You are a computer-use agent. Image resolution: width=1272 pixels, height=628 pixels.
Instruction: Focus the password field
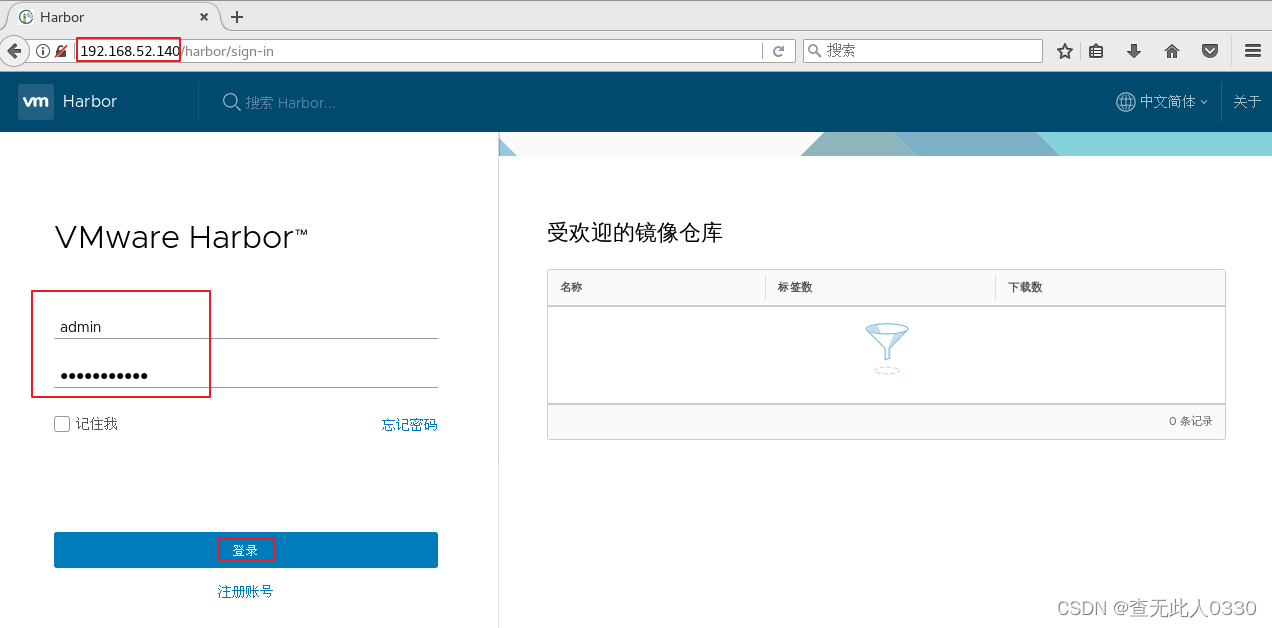point(246,375)
